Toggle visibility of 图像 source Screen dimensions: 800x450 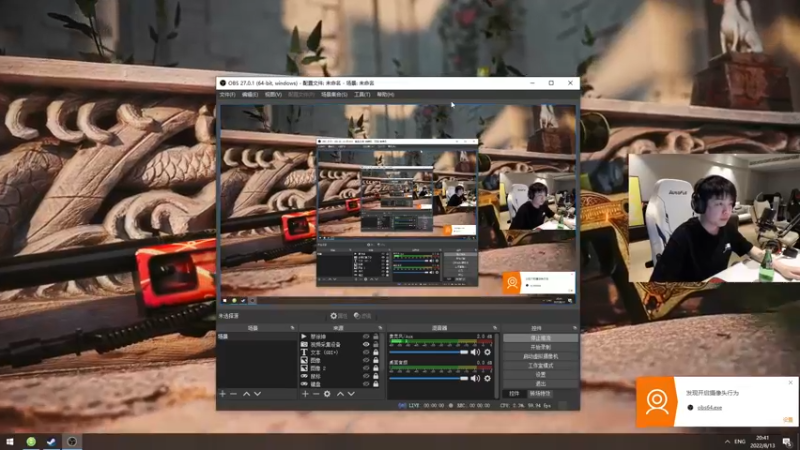coord(366,360)
